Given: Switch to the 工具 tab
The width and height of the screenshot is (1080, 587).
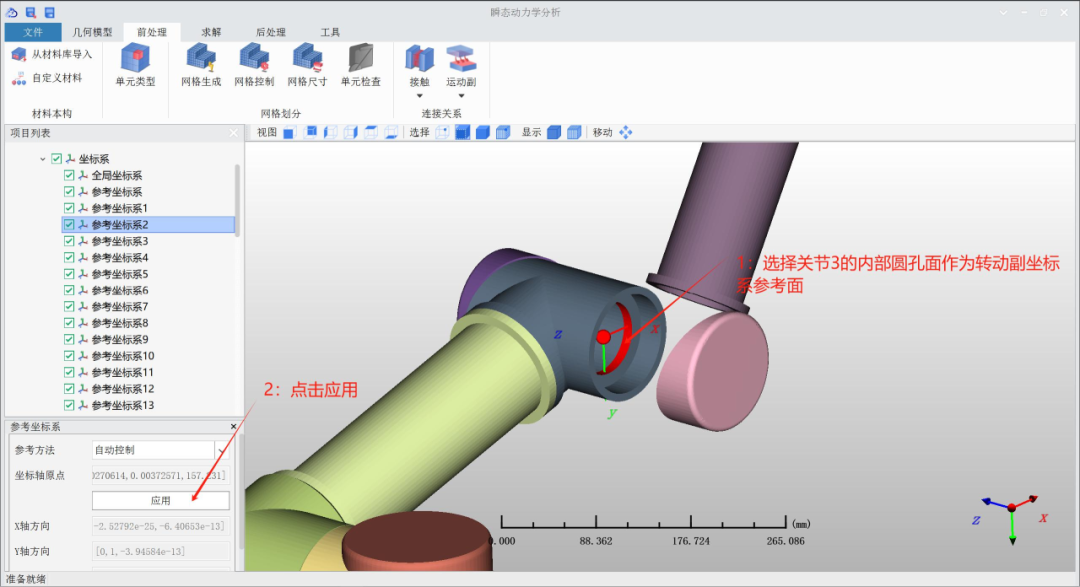Looking at the screenshot, I should pyautogui.click(x=331, y=32).
